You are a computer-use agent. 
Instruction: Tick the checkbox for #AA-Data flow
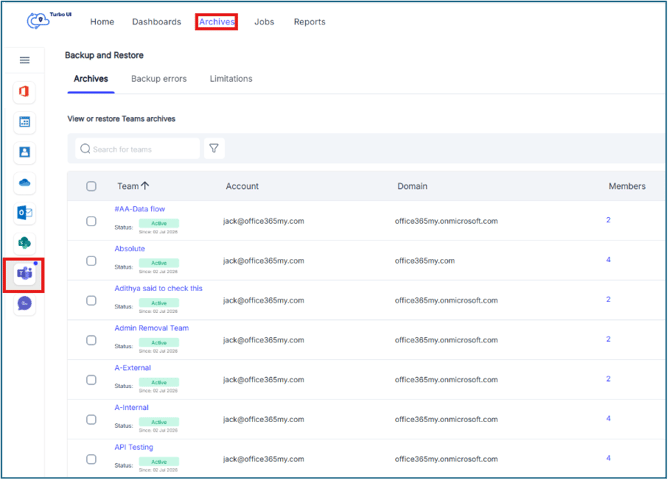pyautogui.click(x=91, y=221)
